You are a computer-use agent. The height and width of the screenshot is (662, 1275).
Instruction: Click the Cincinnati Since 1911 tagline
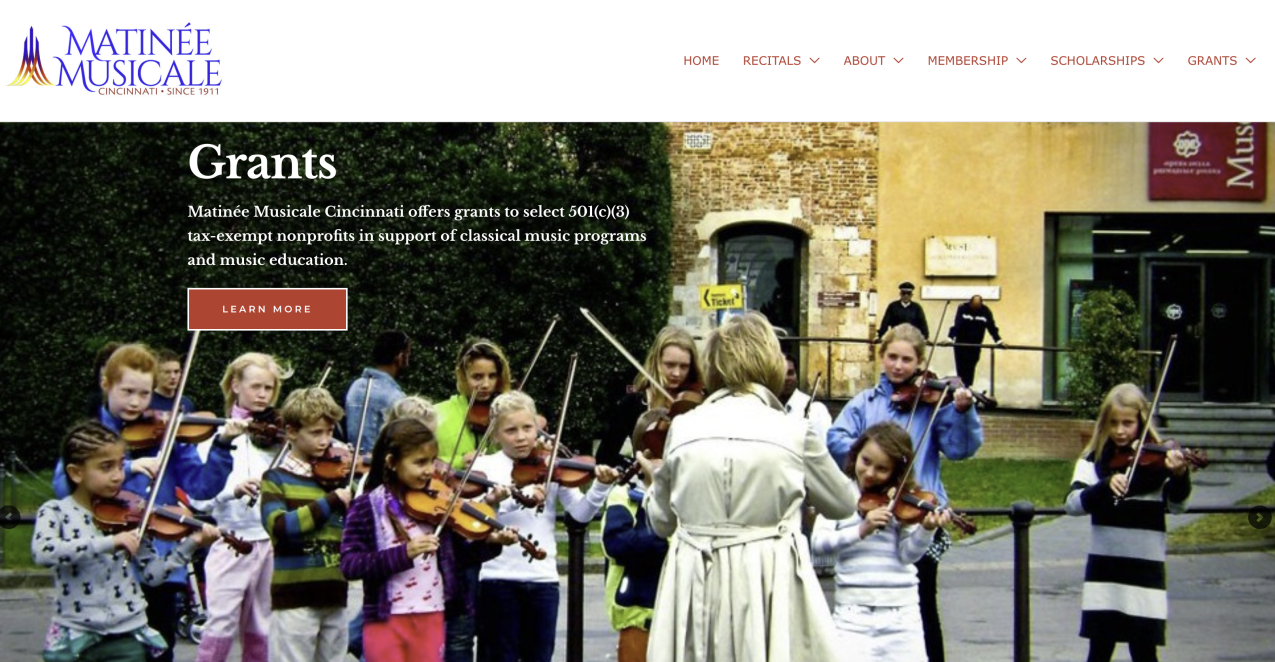coord(160,91)
